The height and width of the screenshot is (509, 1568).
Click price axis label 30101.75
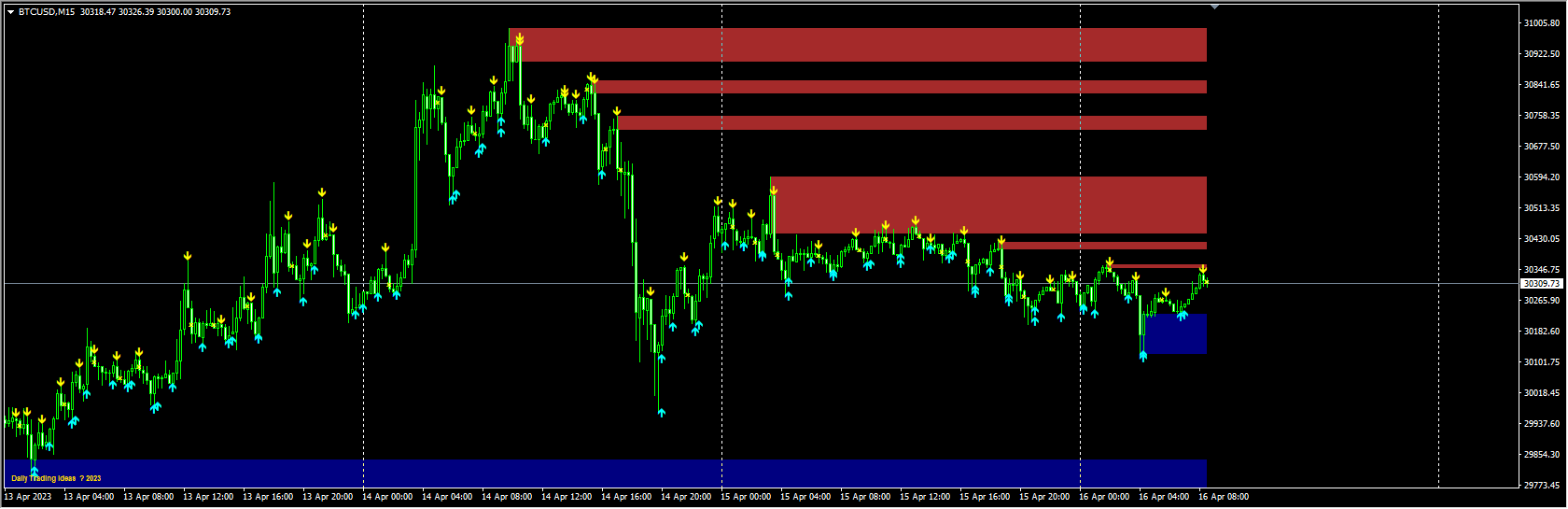tap(1542, 361)
